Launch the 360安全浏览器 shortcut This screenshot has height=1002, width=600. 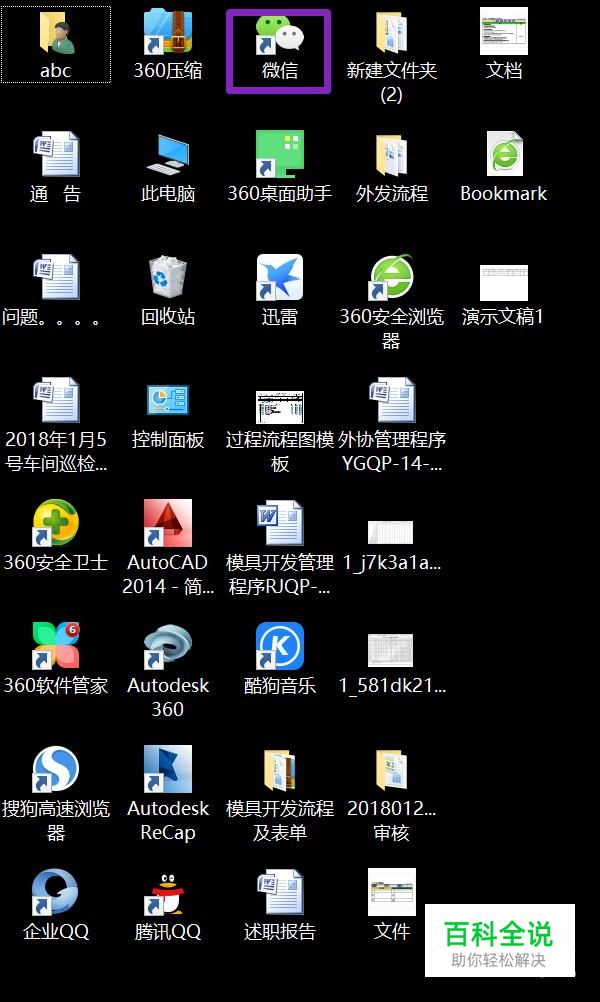[x=391, y=277]
